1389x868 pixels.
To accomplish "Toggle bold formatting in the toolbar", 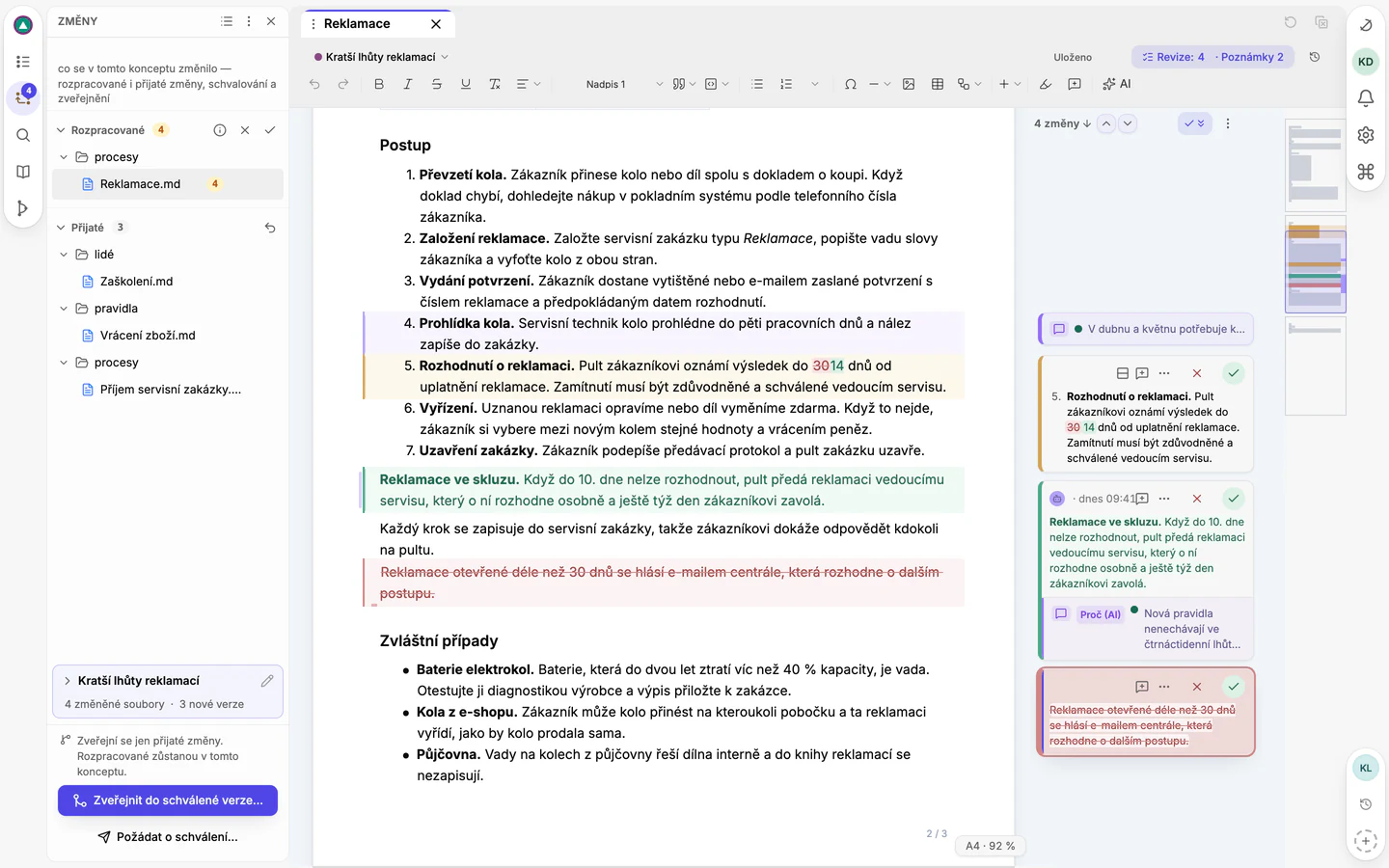I will tap(379, 84).
